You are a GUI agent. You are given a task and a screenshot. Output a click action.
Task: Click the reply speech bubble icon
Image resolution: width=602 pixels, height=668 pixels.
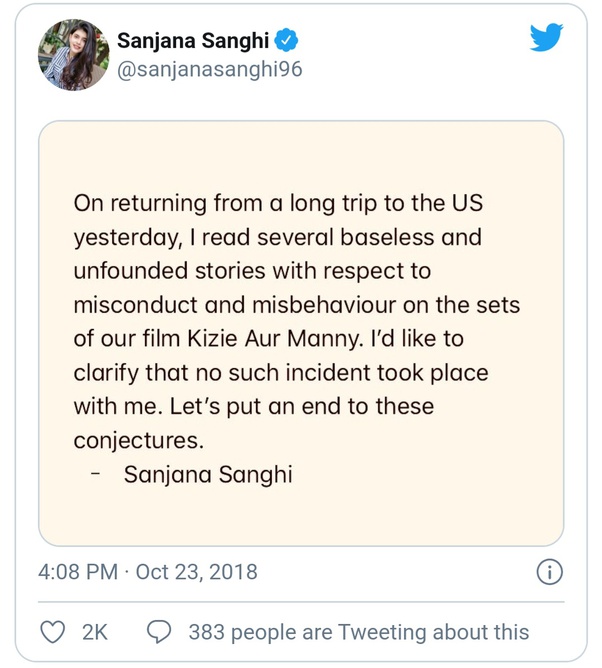(x=159, y=631)
